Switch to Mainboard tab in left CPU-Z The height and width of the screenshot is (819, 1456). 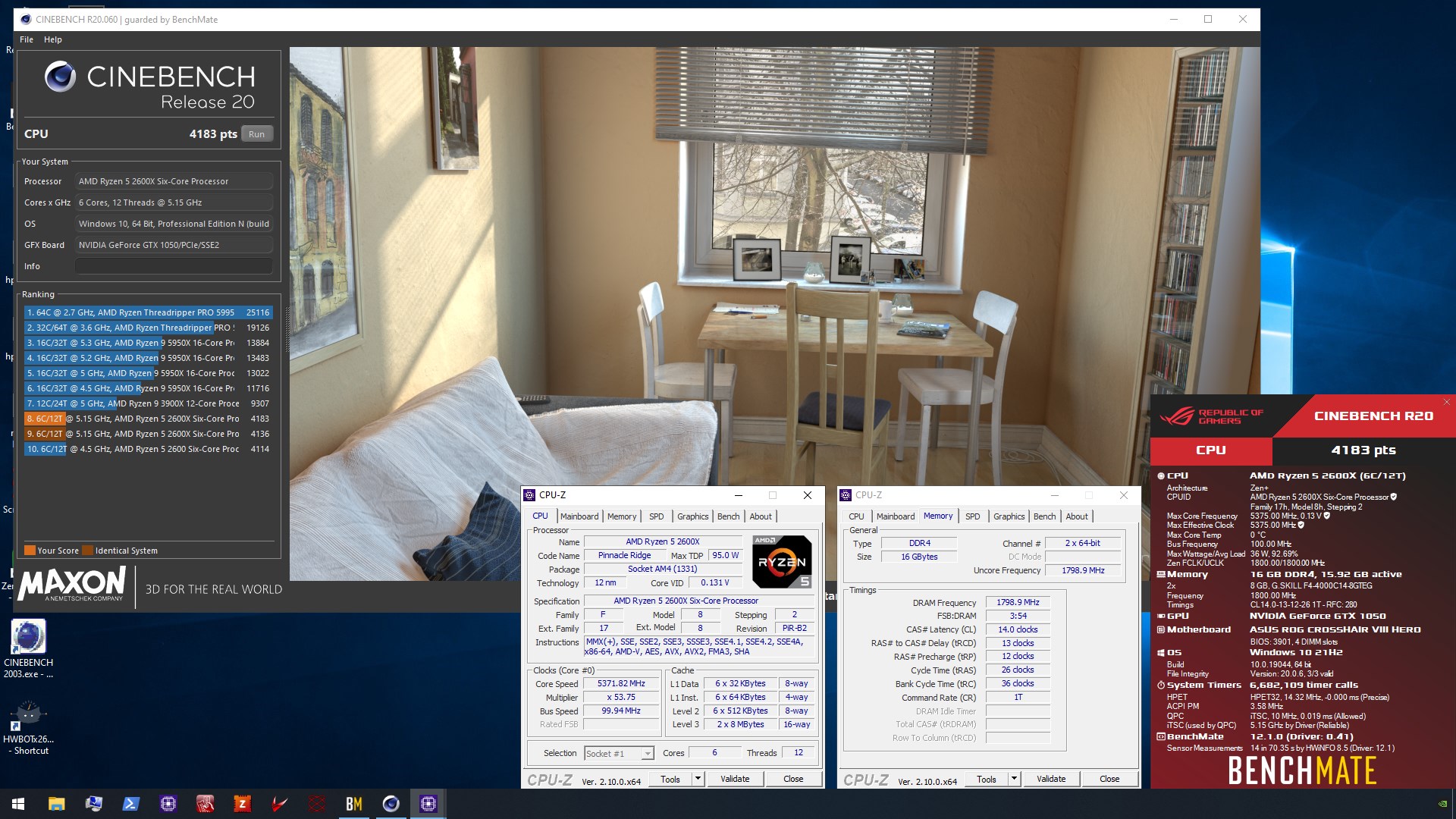coord(579,516)
